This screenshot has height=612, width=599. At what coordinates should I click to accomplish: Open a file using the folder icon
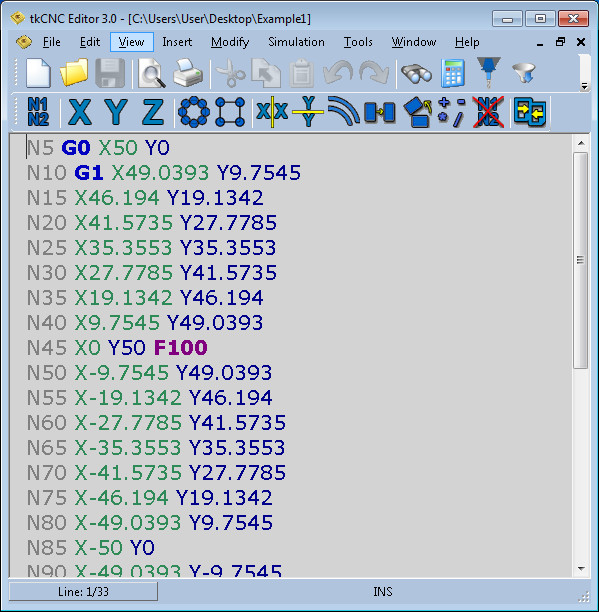74,73
